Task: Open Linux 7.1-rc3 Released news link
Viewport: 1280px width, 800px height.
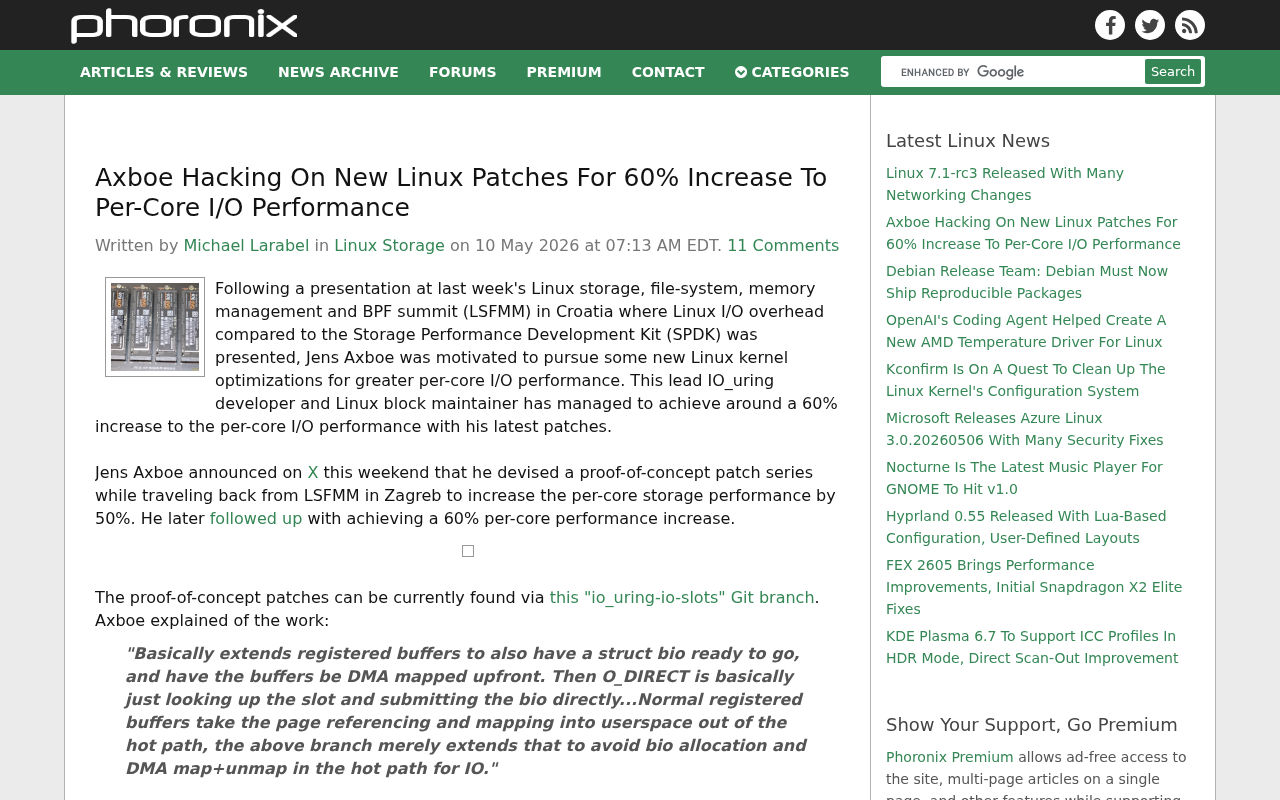Action: [x=1005, y=184]
